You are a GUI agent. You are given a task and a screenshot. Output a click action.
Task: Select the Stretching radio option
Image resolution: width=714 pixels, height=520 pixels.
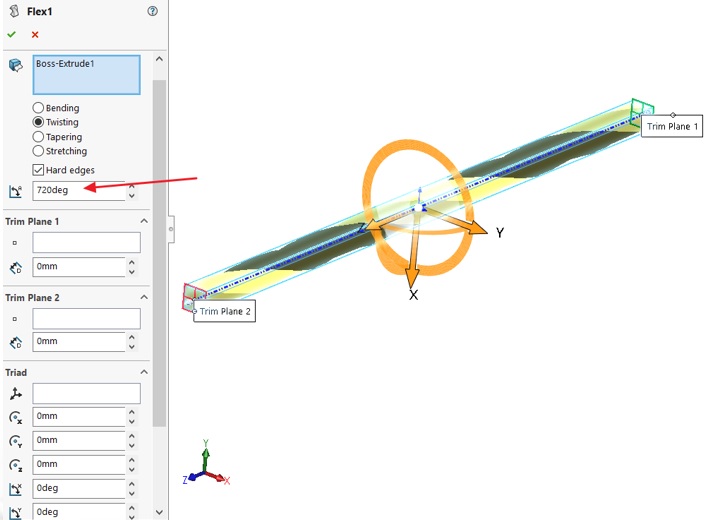tap(38, 151)
